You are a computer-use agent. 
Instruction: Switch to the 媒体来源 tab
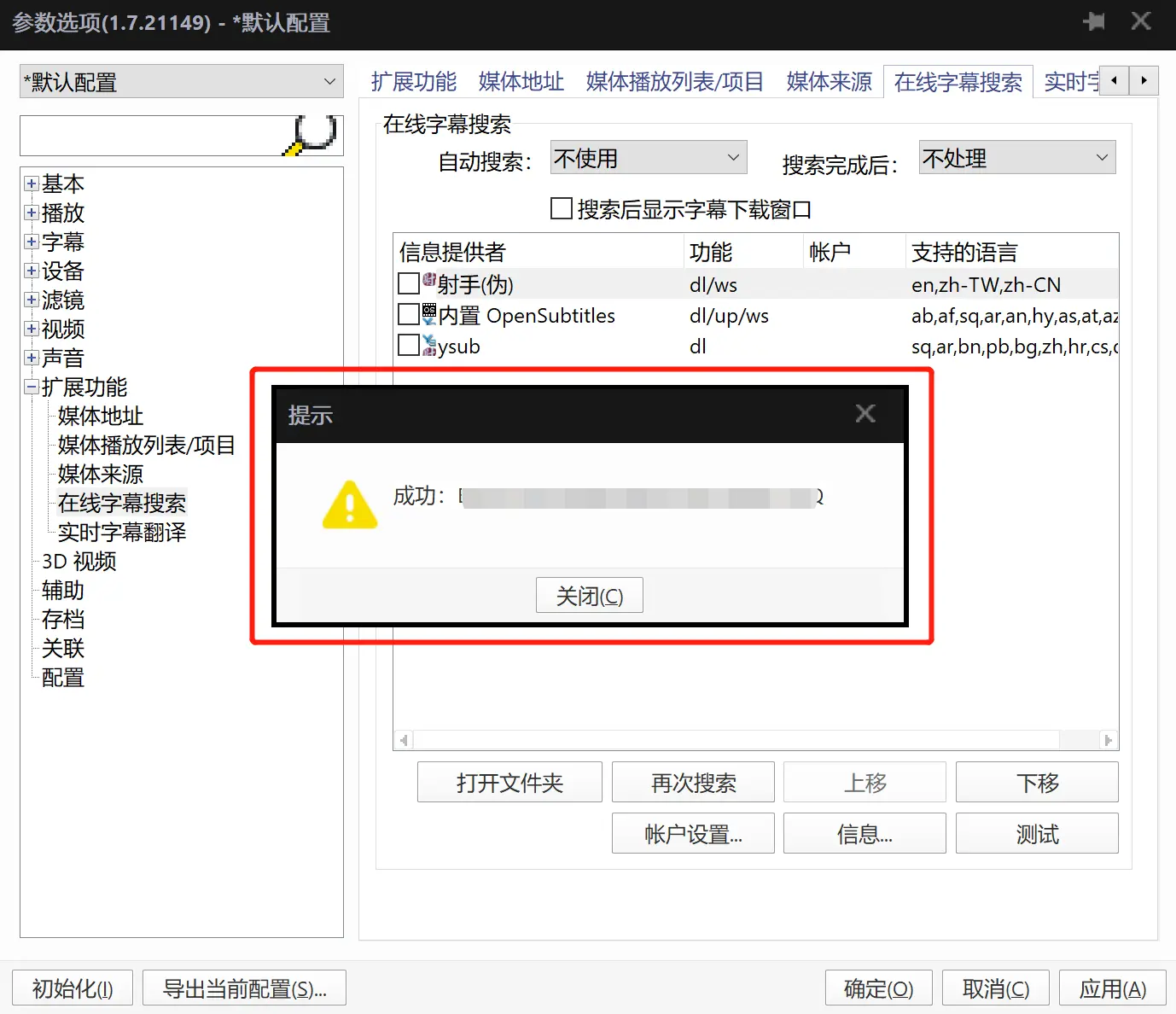(830, 82)
